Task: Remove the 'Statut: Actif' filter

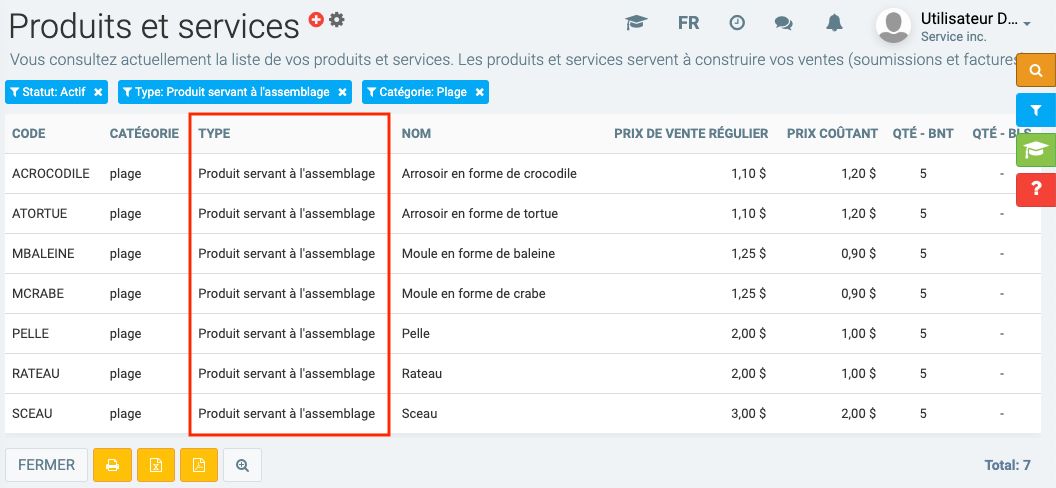Action: (x=98, y=92)
